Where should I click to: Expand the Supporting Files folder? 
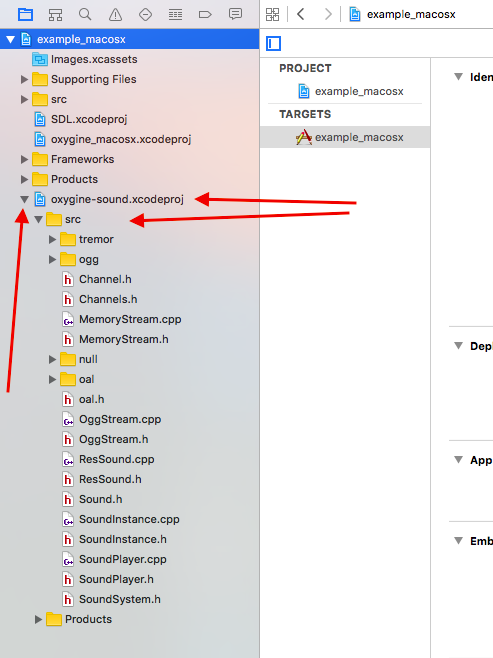tap(24, 79)
